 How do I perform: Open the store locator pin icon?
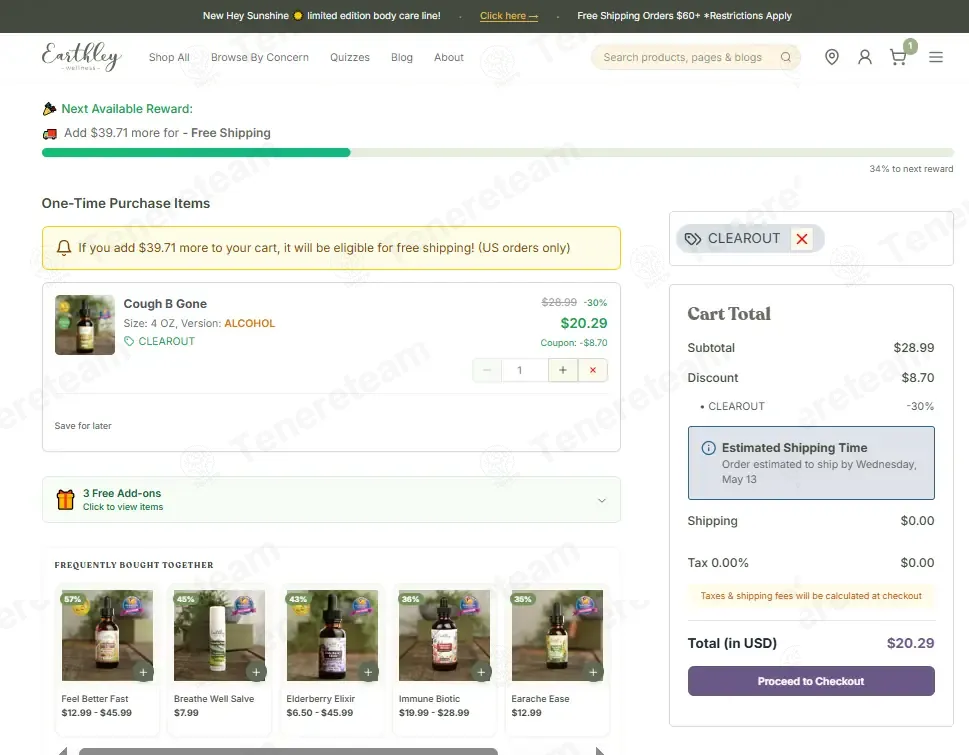832,57
